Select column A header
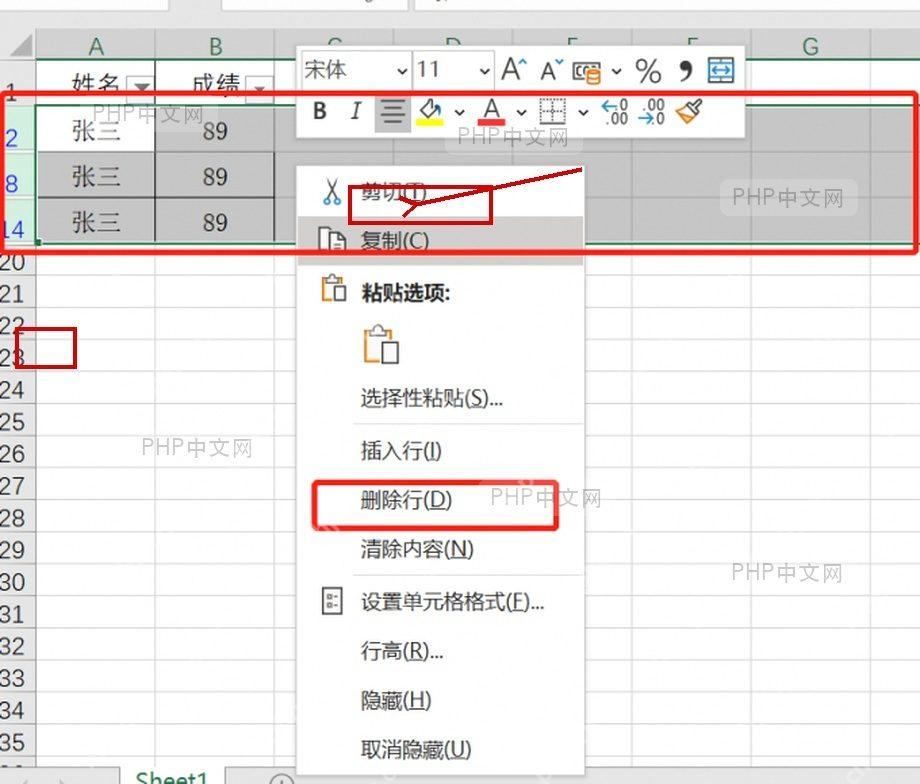The image size is (920, 784). pos(96,46)
